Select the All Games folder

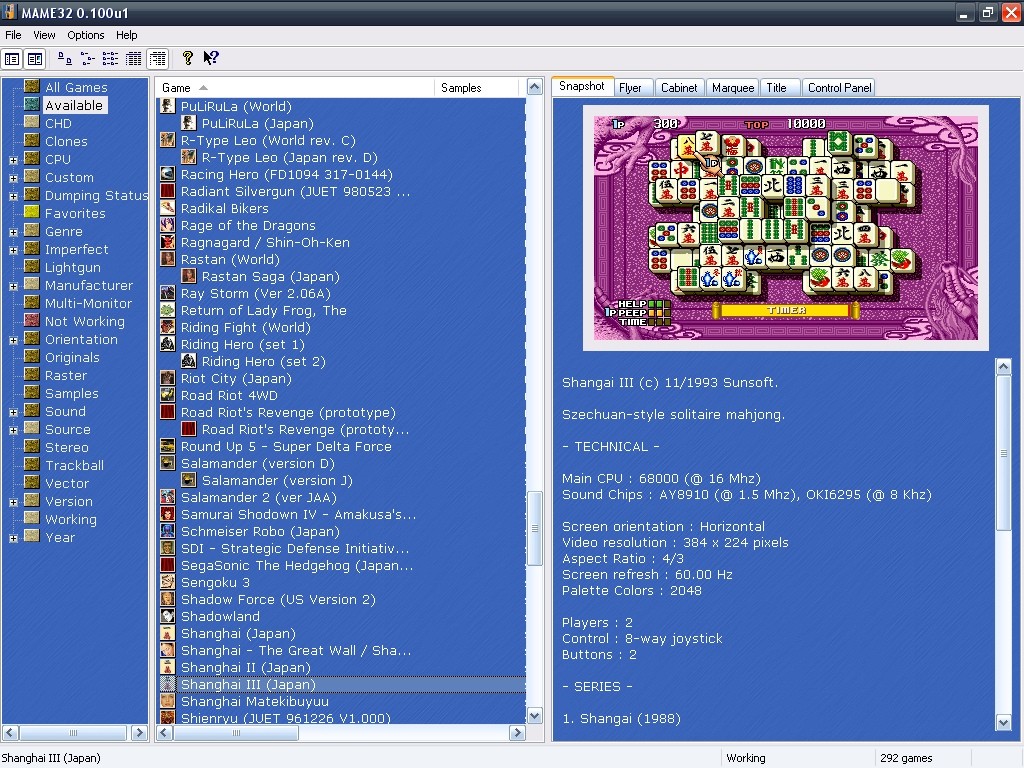tap(76, 87)
